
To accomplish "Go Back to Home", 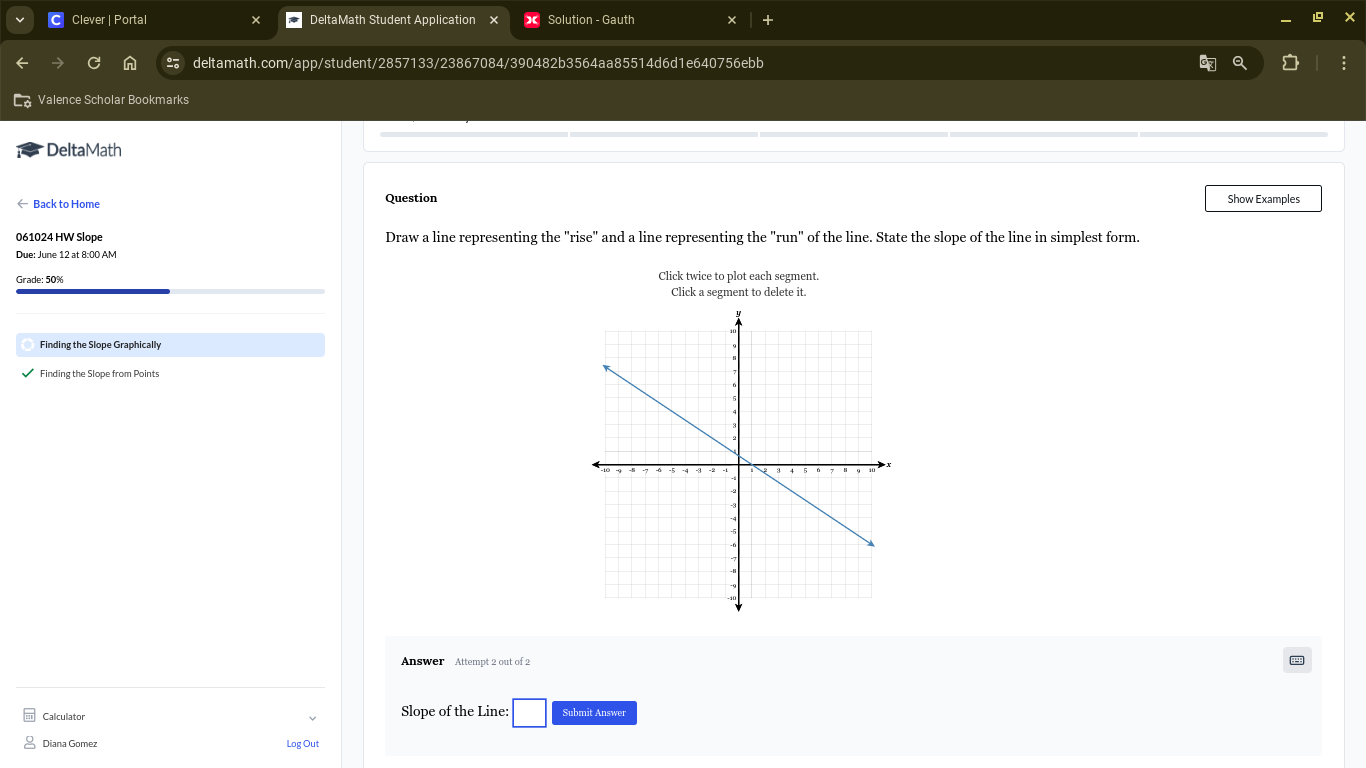I will (x=58, y=204).
